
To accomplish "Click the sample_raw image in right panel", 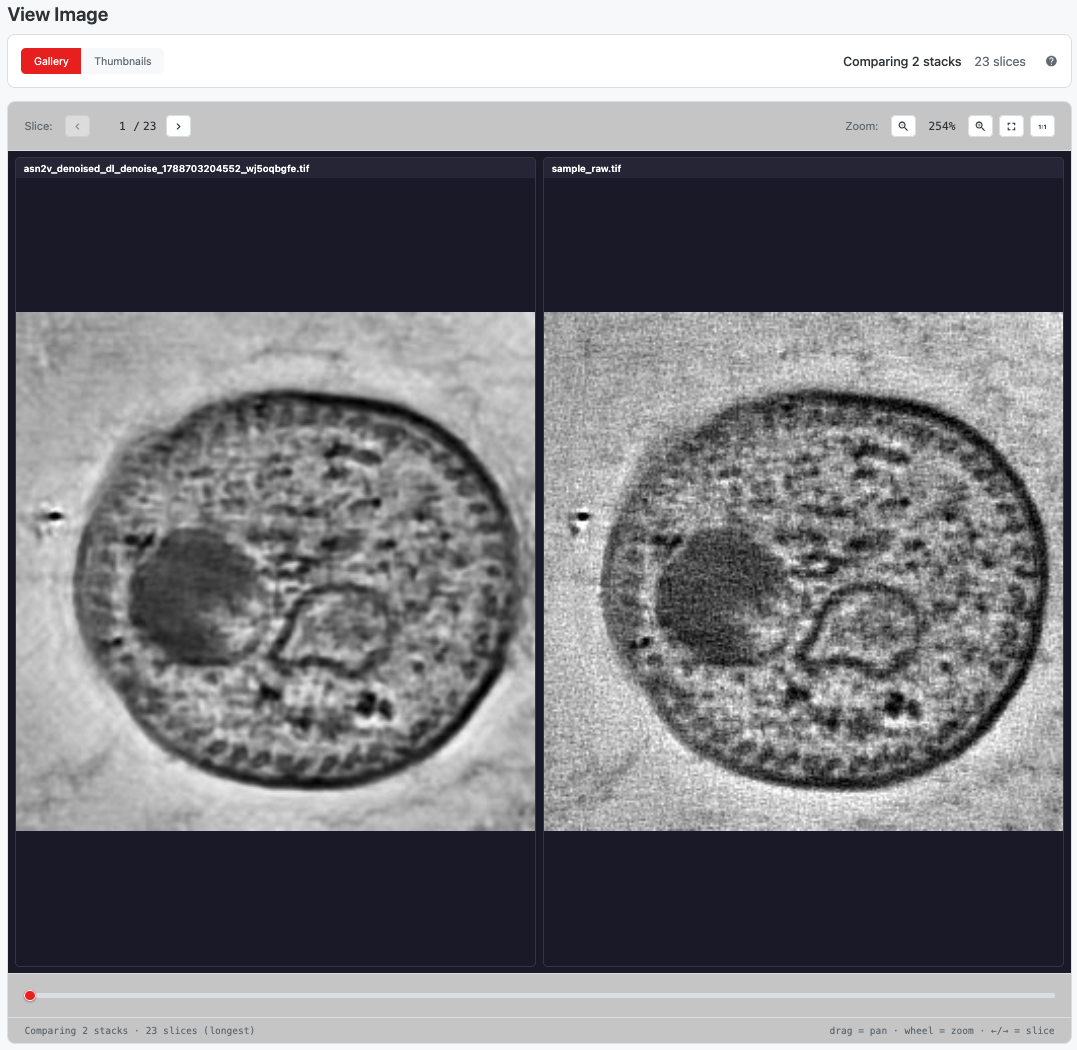I will tap(803, 571).
